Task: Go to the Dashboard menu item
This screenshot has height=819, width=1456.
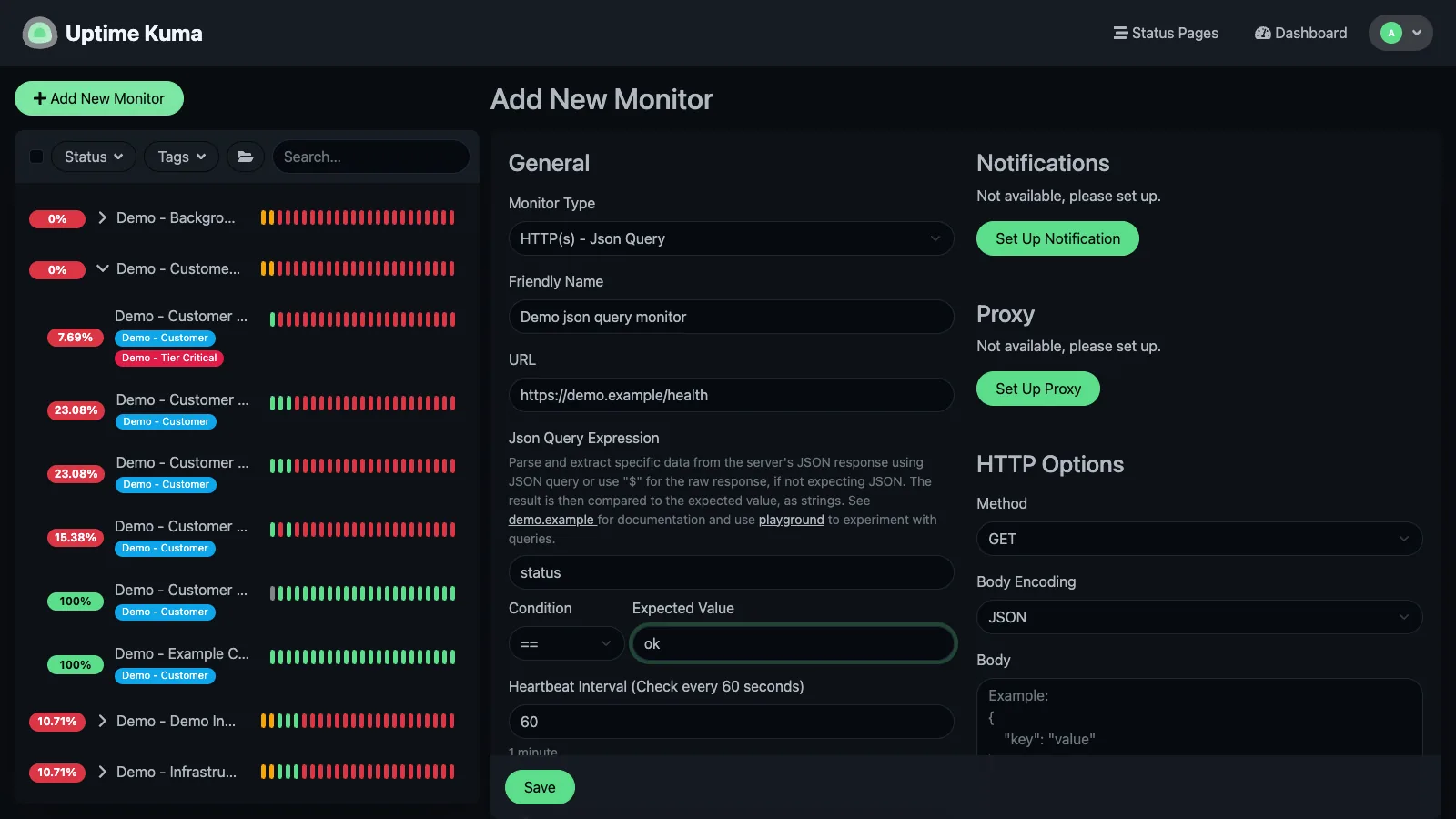Action: 1300,33
